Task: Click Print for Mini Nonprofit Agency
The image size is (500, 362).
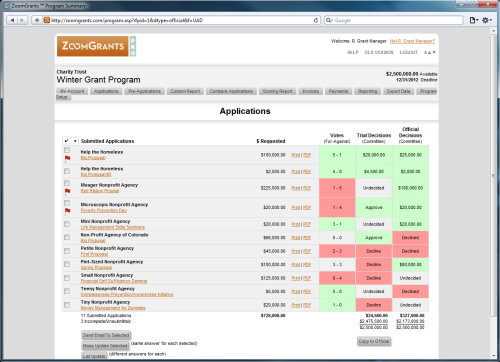Action: click(296, 224)
